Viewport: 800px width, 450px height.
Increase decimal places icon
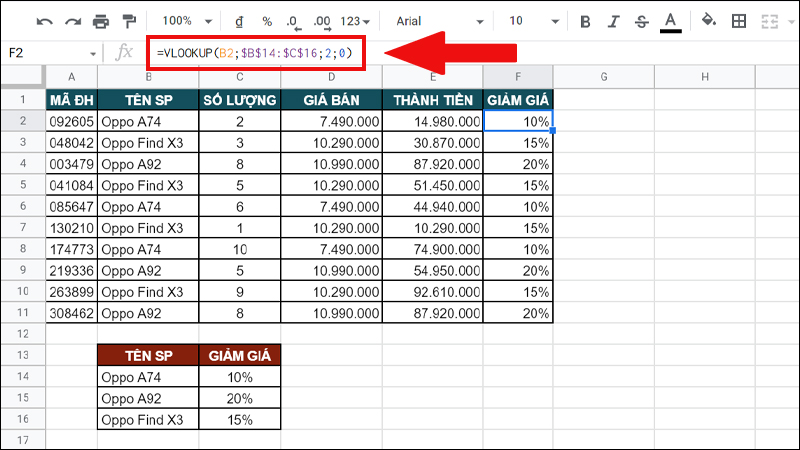click(x=322, y=22)
